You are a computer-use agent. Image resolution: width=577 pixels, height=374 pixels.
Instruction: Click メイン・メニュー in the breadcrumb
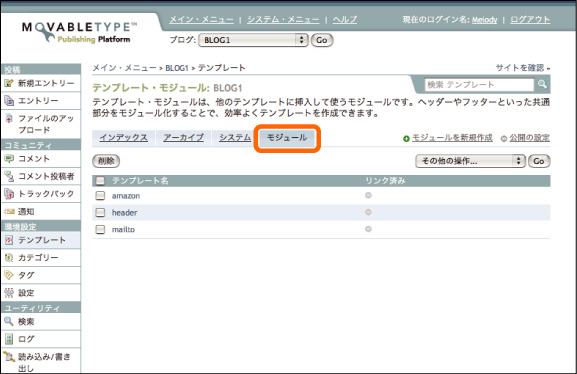124,68
